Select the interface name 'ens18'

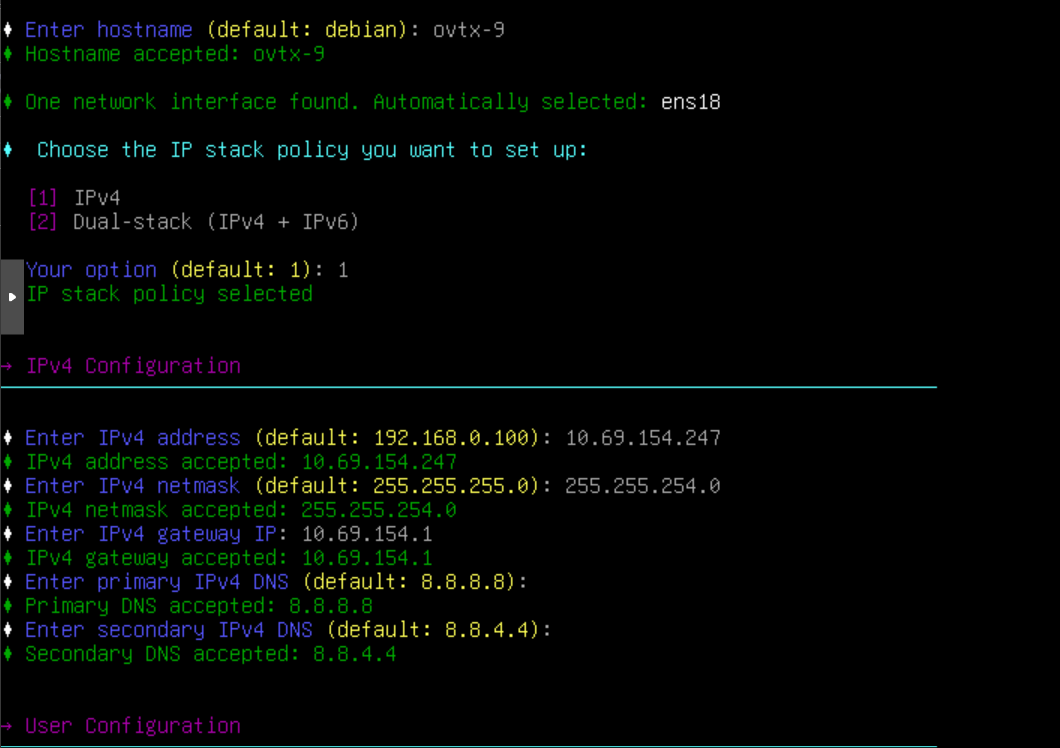pyautogui.click(x=691, y=102)
